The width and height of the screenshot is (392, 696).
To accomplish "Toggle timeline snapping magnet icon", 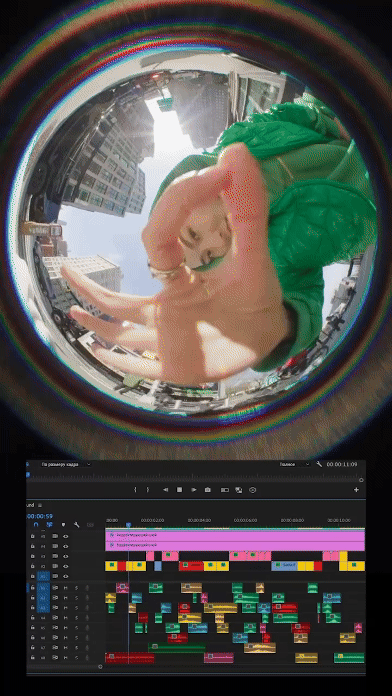I will tap(36, 525).
